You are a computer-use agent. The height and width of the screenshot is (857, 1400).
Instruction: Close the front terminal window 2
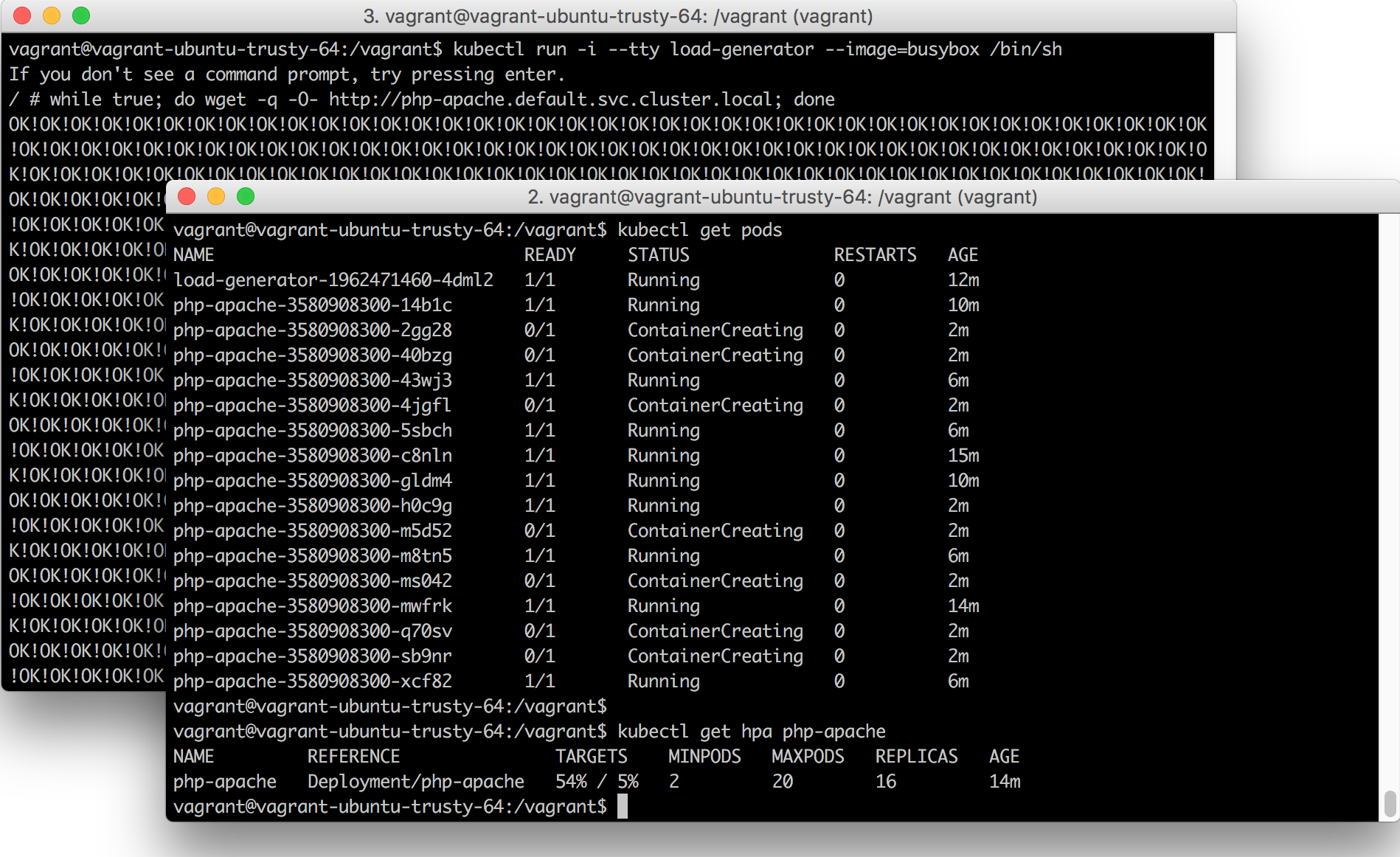click(x=187, y=196)
